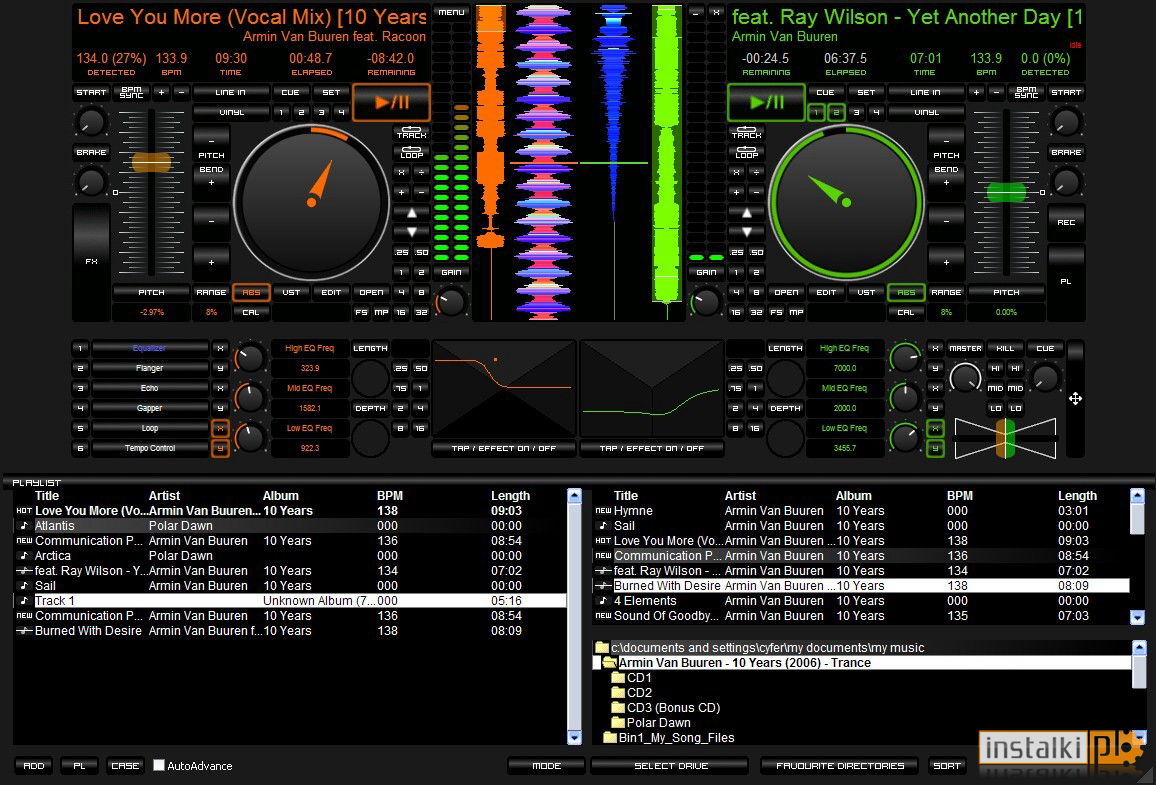Open the FAVOURITE DIRECTORIES list
The width and height of the screenshot is (1156, 785).
(x=840, y=766)
